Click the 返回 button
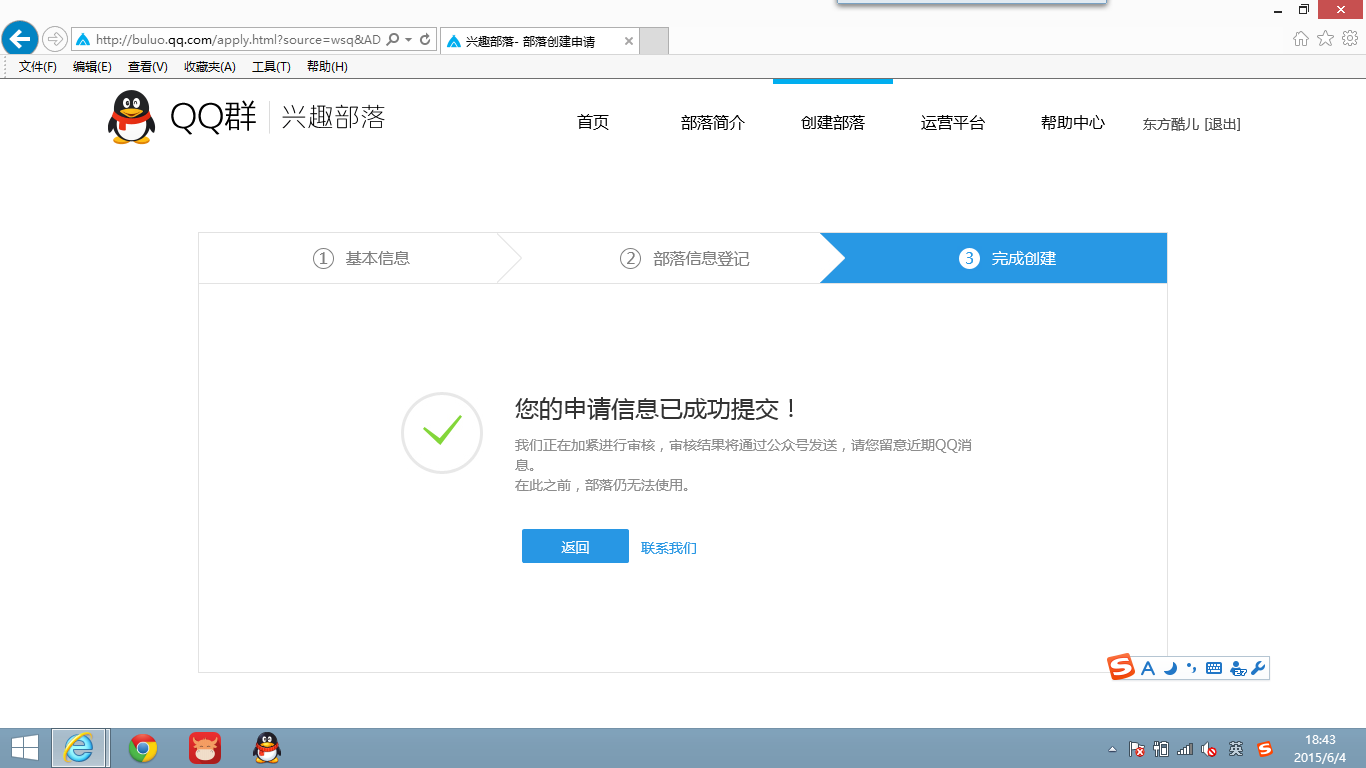 (x=575, y=546)
